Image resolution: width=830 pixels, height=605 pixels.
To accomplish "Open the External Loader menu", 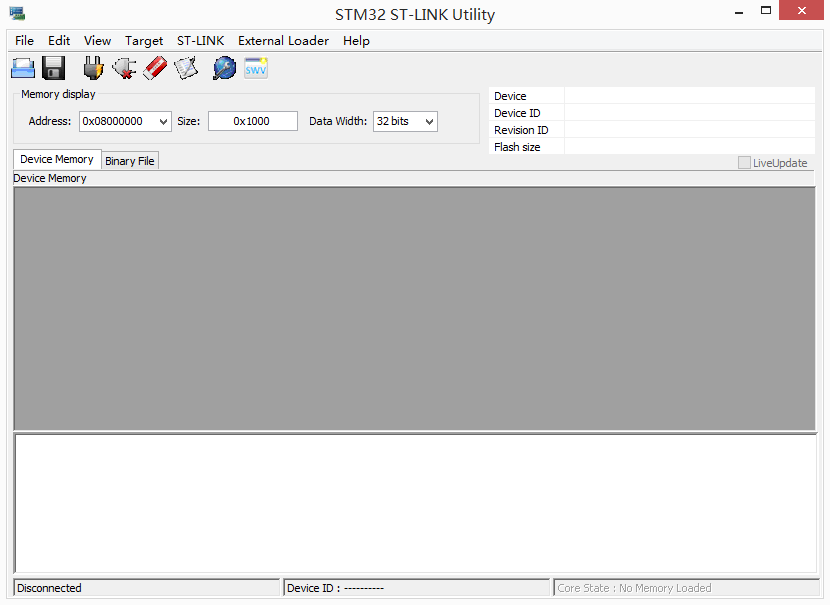I will [x=283, y=41].
